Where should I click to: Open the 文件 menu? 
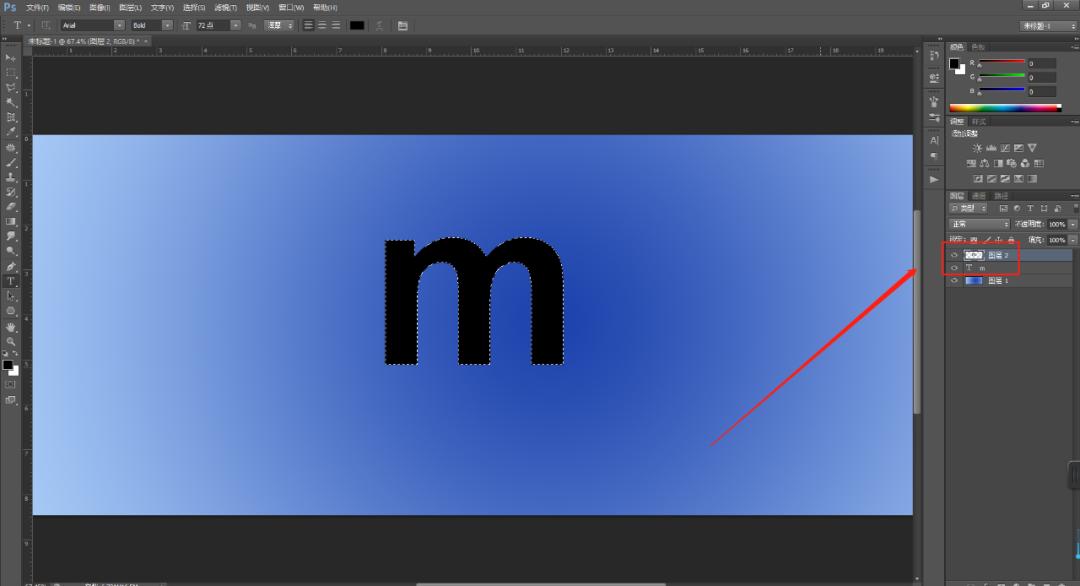point(35,7)
